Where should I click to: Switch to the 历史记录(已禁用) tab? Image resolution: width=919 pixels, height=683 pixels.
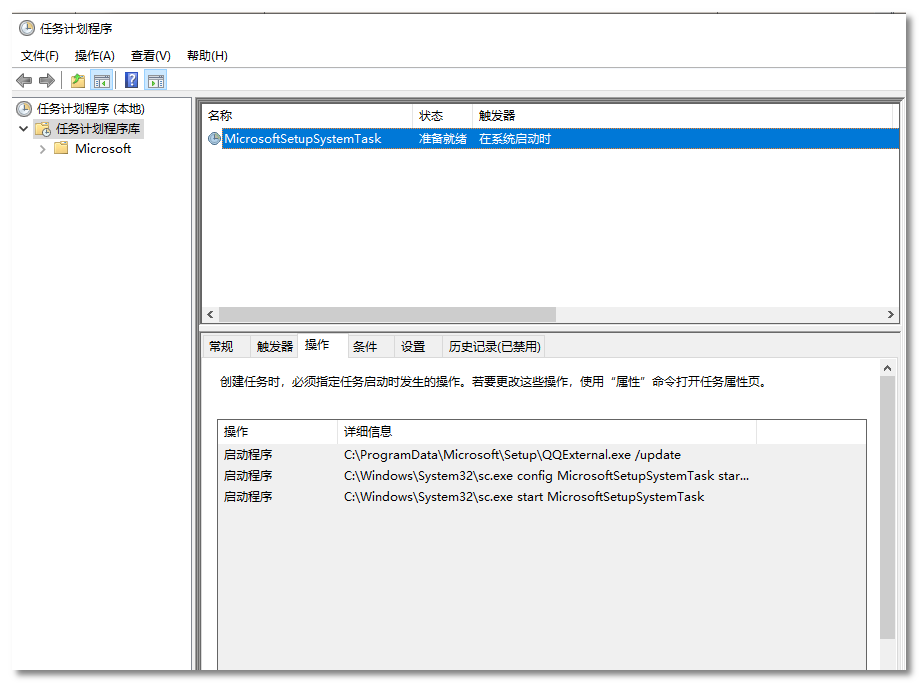click(x=494, y=347)
